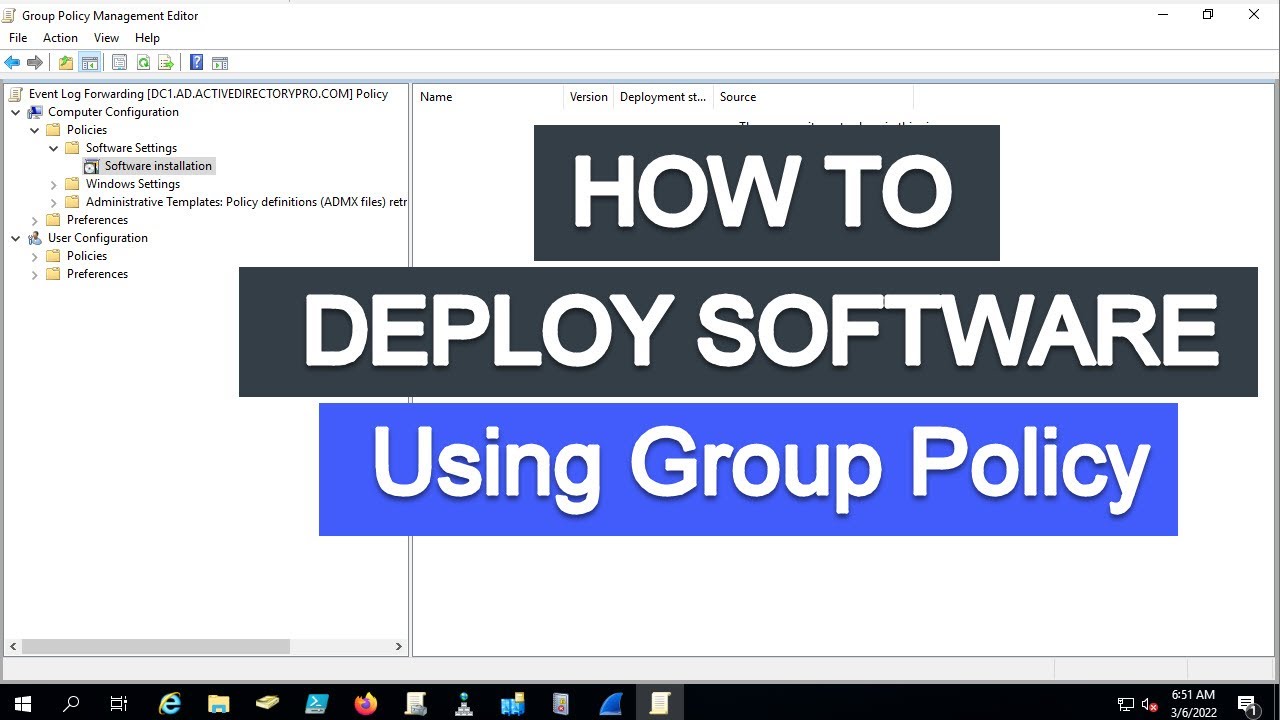Open the taskbar search magnifier
This screenshot has height=720, width=1280.
coord(71,704)
